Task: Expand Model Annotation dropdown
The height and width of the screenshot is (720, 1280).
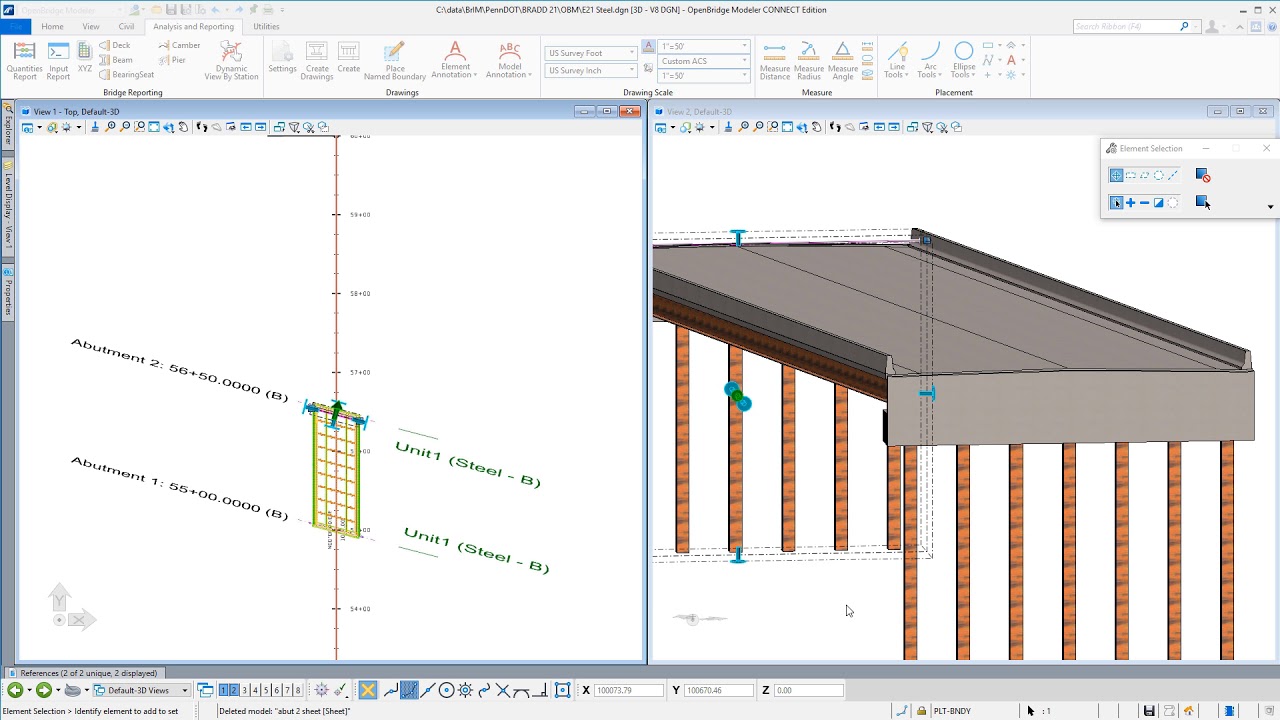Action: pos(510,60)
